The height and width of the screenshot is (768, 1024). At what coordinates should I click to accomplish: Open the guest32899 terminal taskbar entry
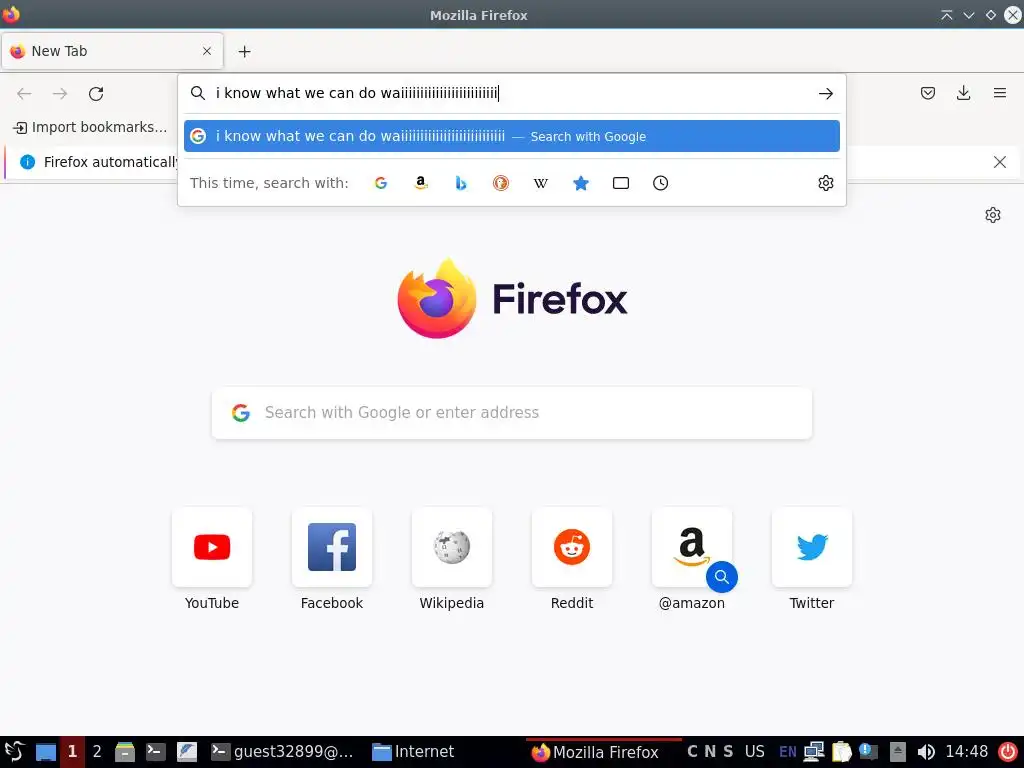point(282,752)
